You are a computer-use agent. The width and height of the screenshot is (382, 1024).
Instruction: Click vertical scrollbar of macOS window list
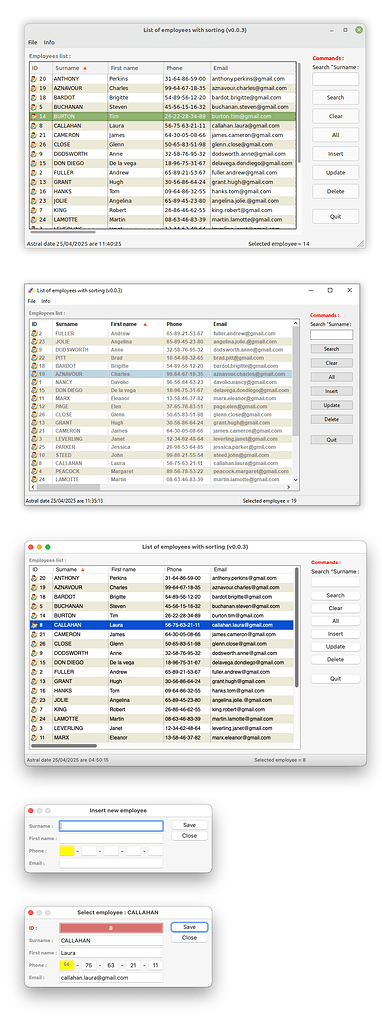[x=297, y=627]
